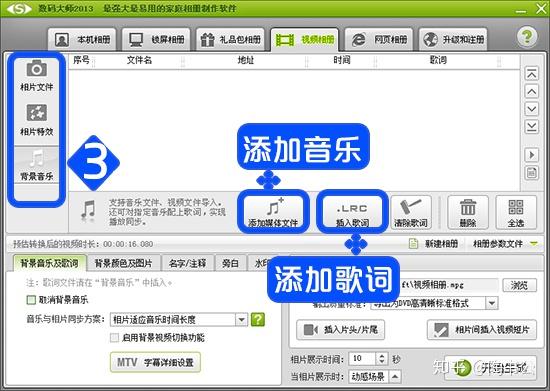Toggle the 取消背景音乐 checkbox
The width and height of the screenshot is (550, 391).
tap(31, 300)
